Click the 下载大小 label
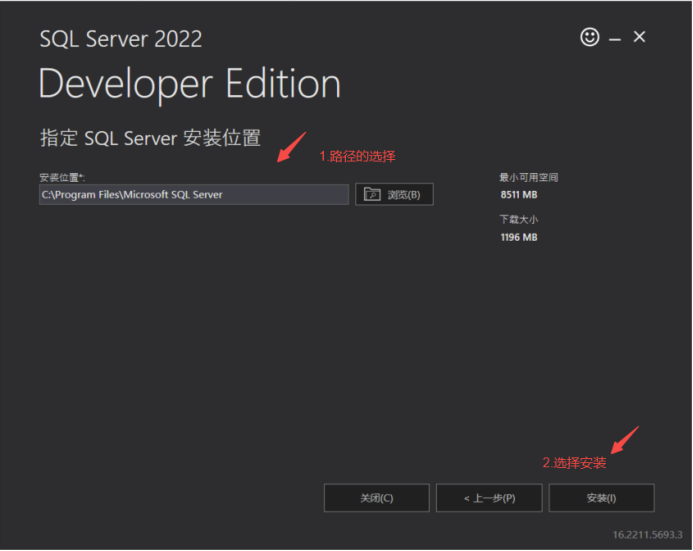This screenshot has height=551, width=693. (x=519, y=220)
